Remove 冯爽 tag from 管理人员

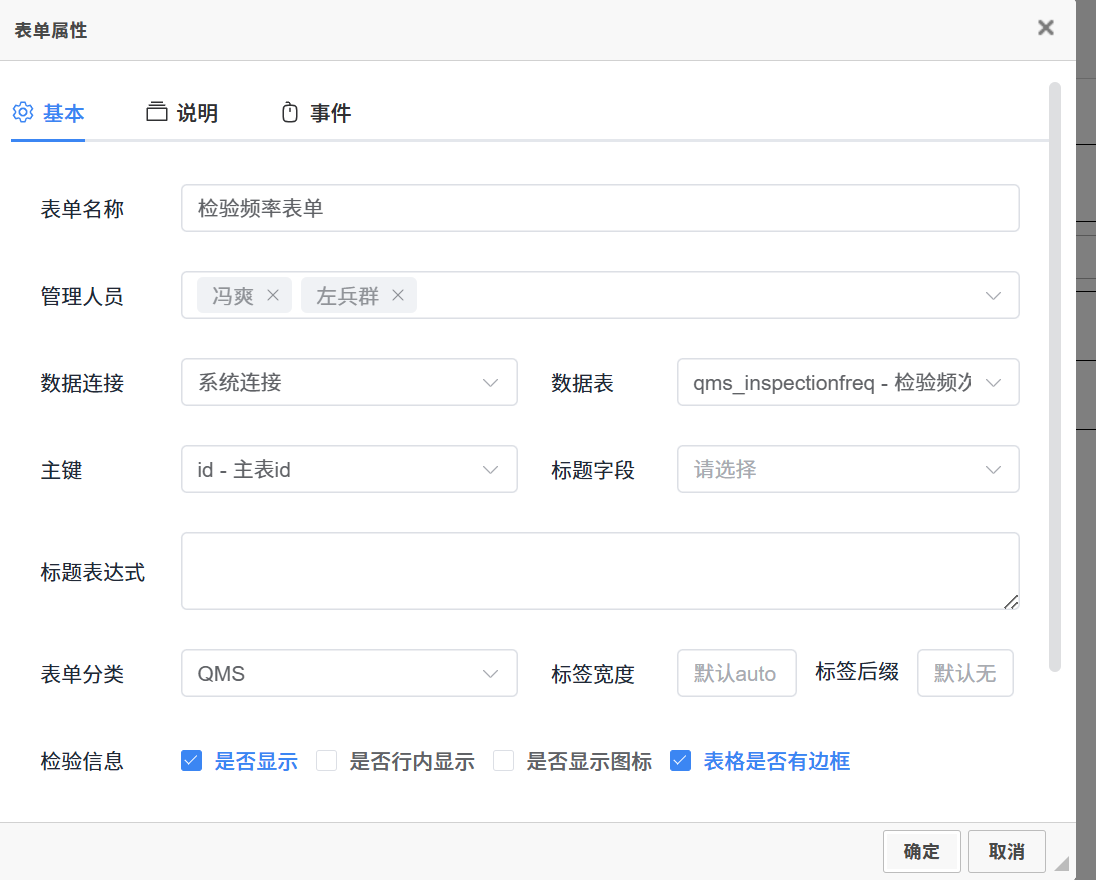pyautogui.click(x=272, y=296)
